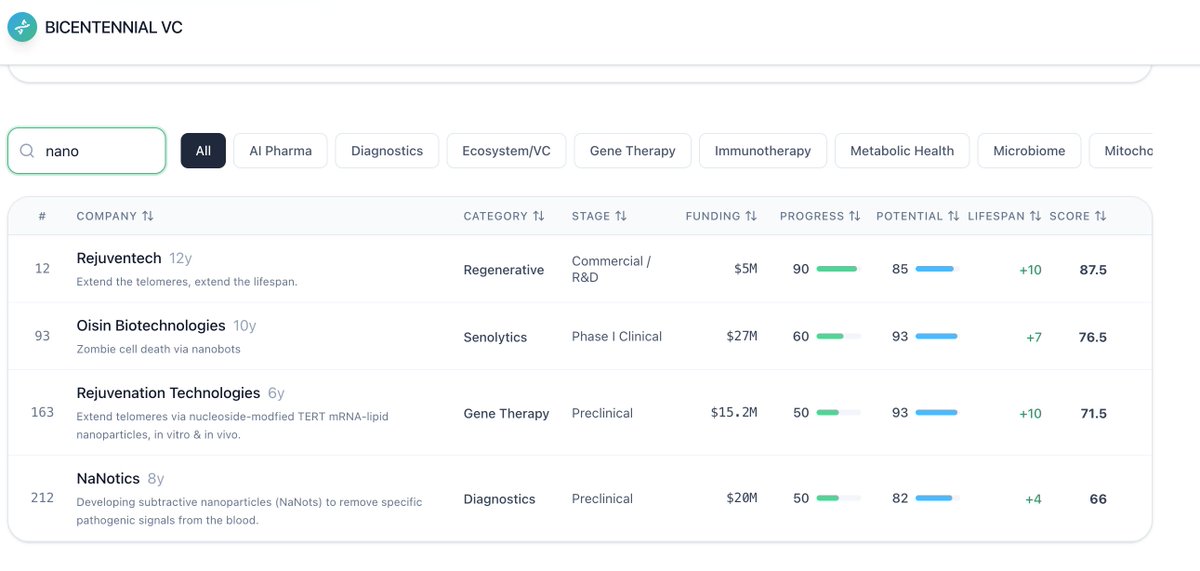Click Rejuventech green progress bar
The image size is (1200, 571).
click(838, 269)
